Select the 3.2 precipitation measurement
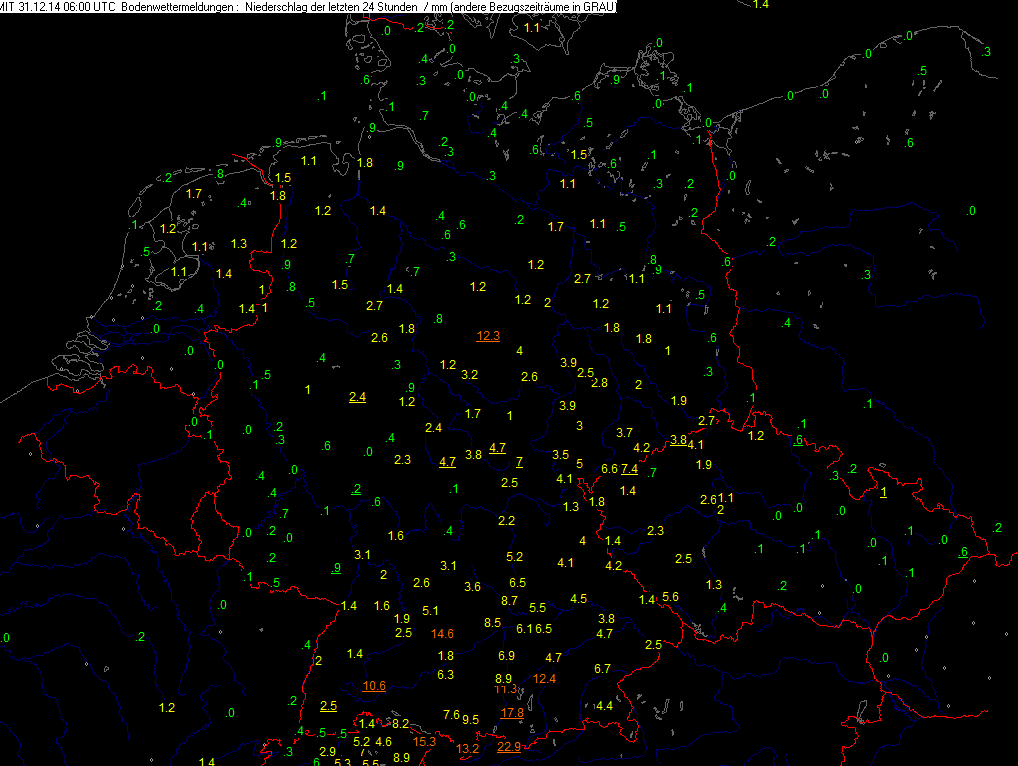This screenshot has height=766, width=1018. [x=469, y=374]
